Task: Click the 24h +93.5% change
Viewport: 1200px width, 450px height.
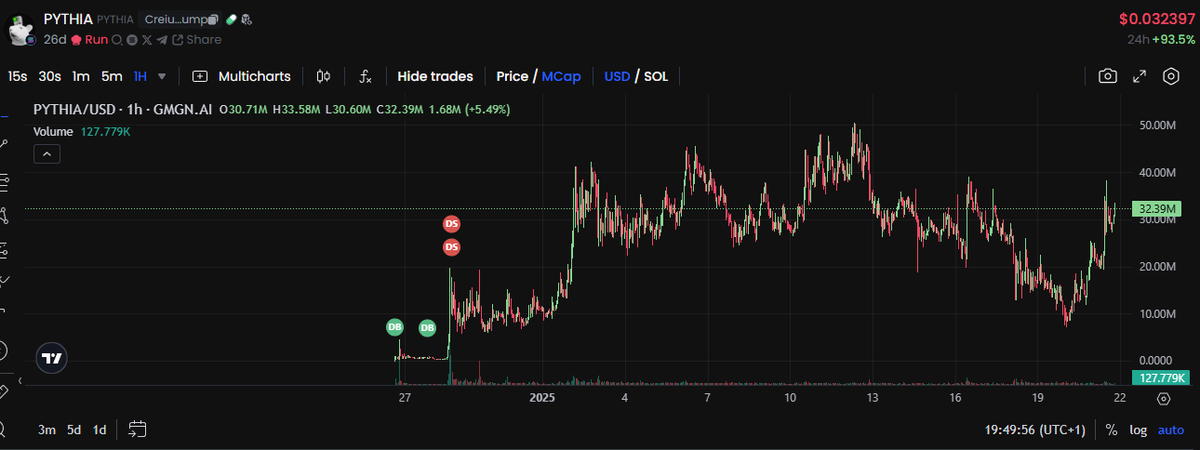Action: [x=1161, y=40]
